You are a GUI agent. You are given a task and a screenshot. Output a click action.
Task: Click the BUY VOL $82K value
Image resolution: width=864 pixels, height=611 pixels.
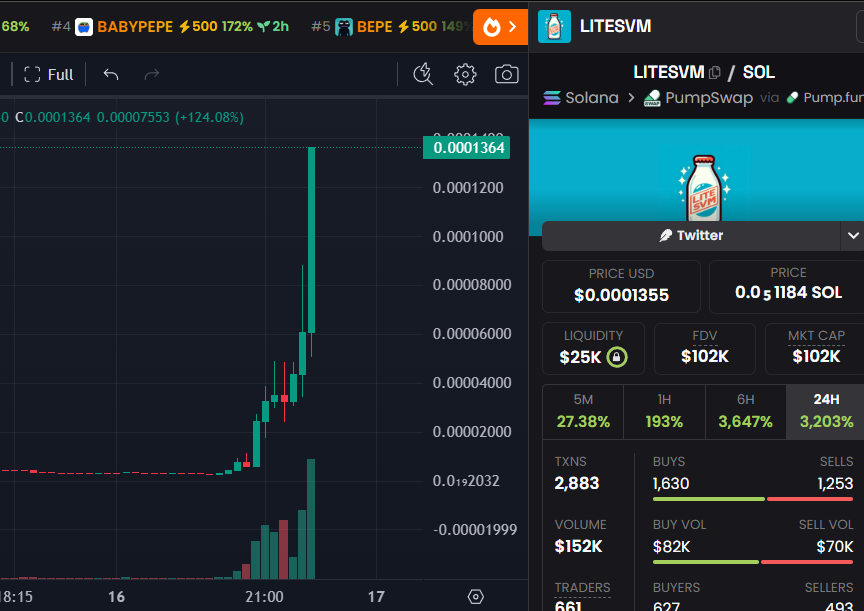coord(671,547)
